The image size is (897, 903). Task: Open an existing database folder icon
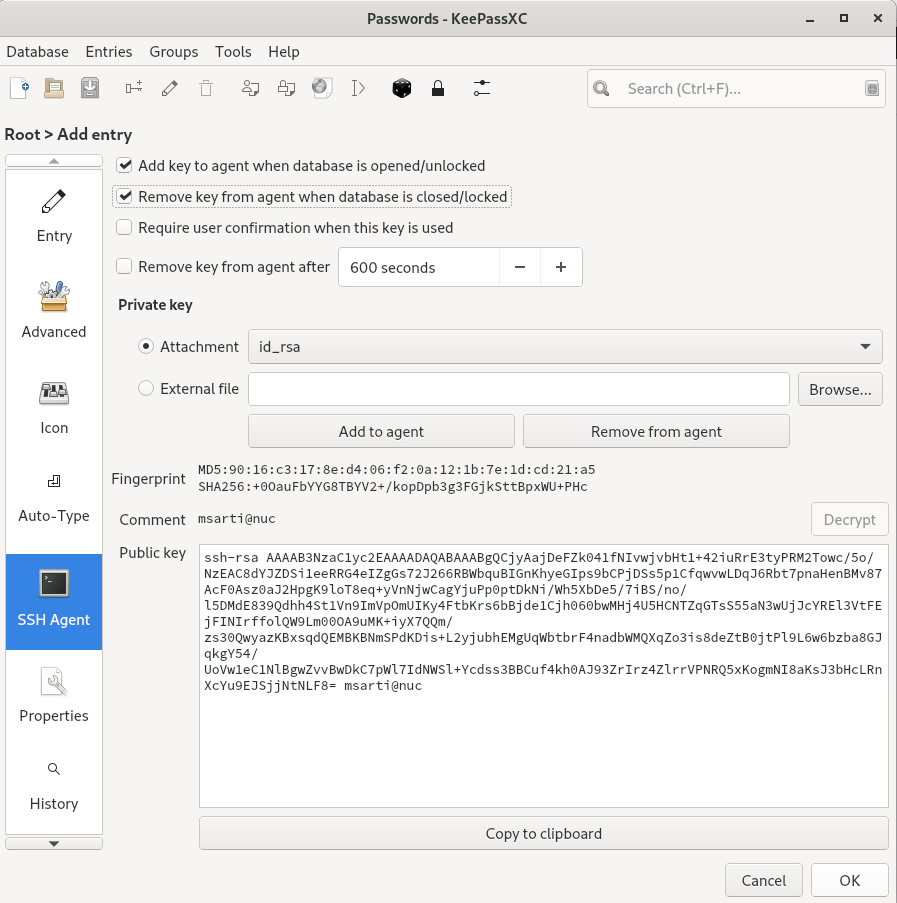click(x=54, y=89)
